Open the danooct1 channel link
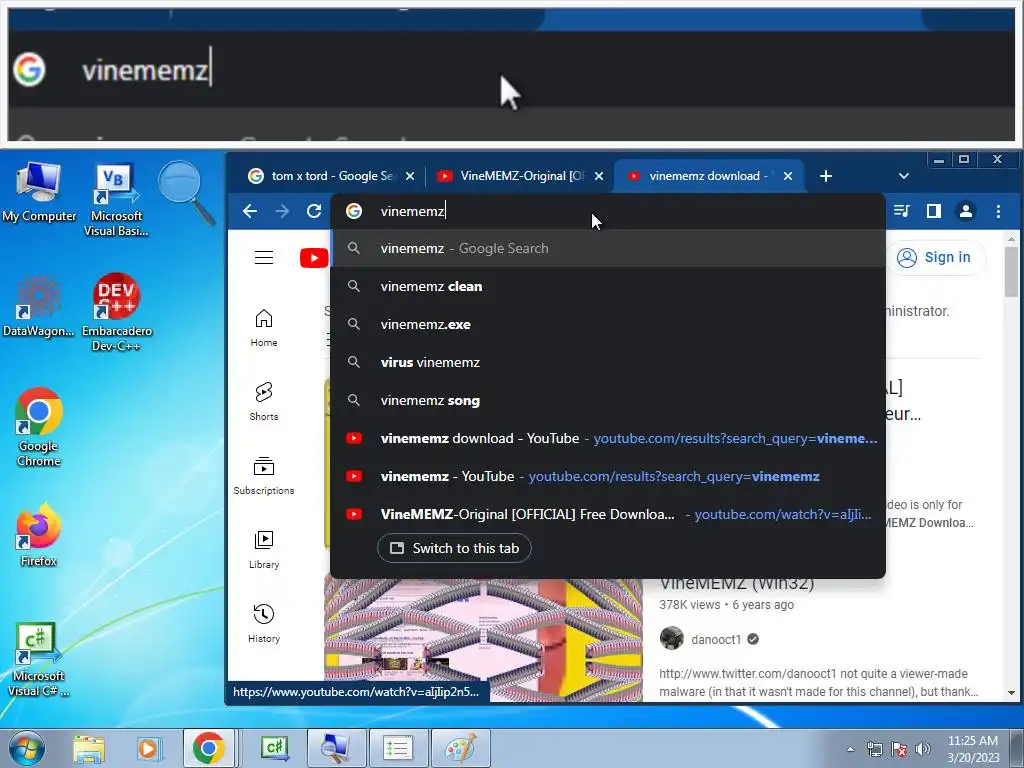Screen dimensions: 1024x768 tap(716, 639)
